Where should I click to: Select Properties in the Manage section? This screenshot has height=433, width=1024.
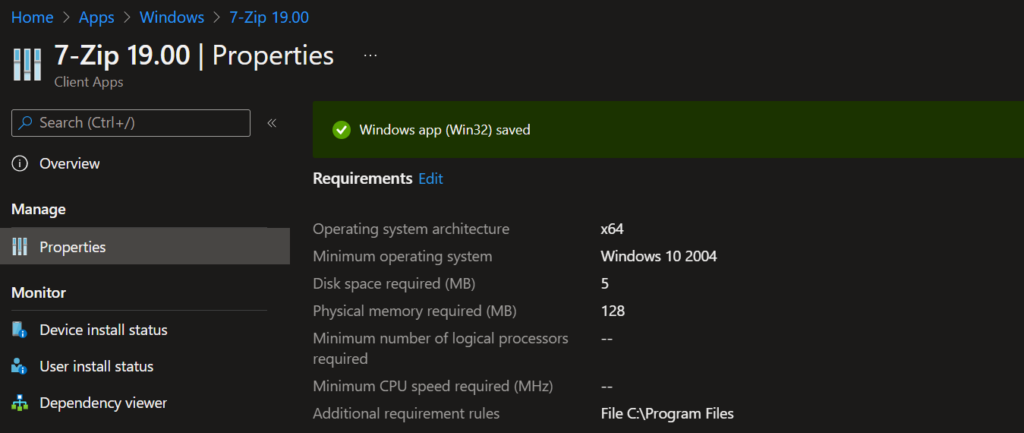click(145, 247)
